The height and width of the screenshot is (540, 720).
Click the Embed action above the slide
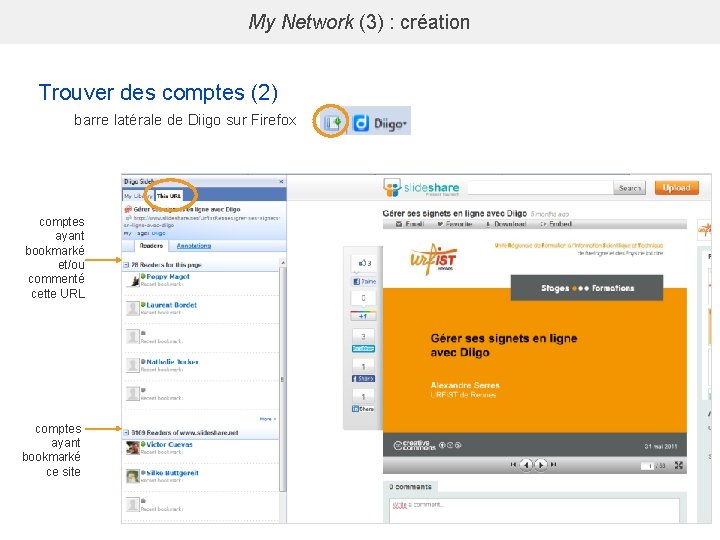pyautogui.click(x=556, y=224)
